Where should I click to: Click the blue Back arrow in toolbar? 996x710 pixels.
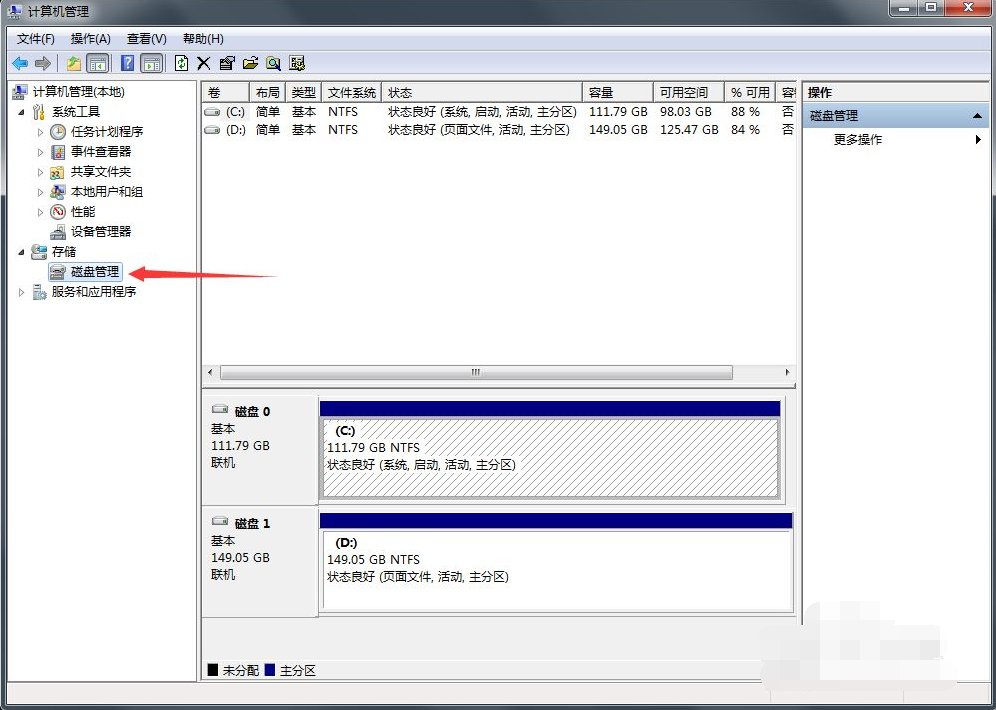point(20,63)
